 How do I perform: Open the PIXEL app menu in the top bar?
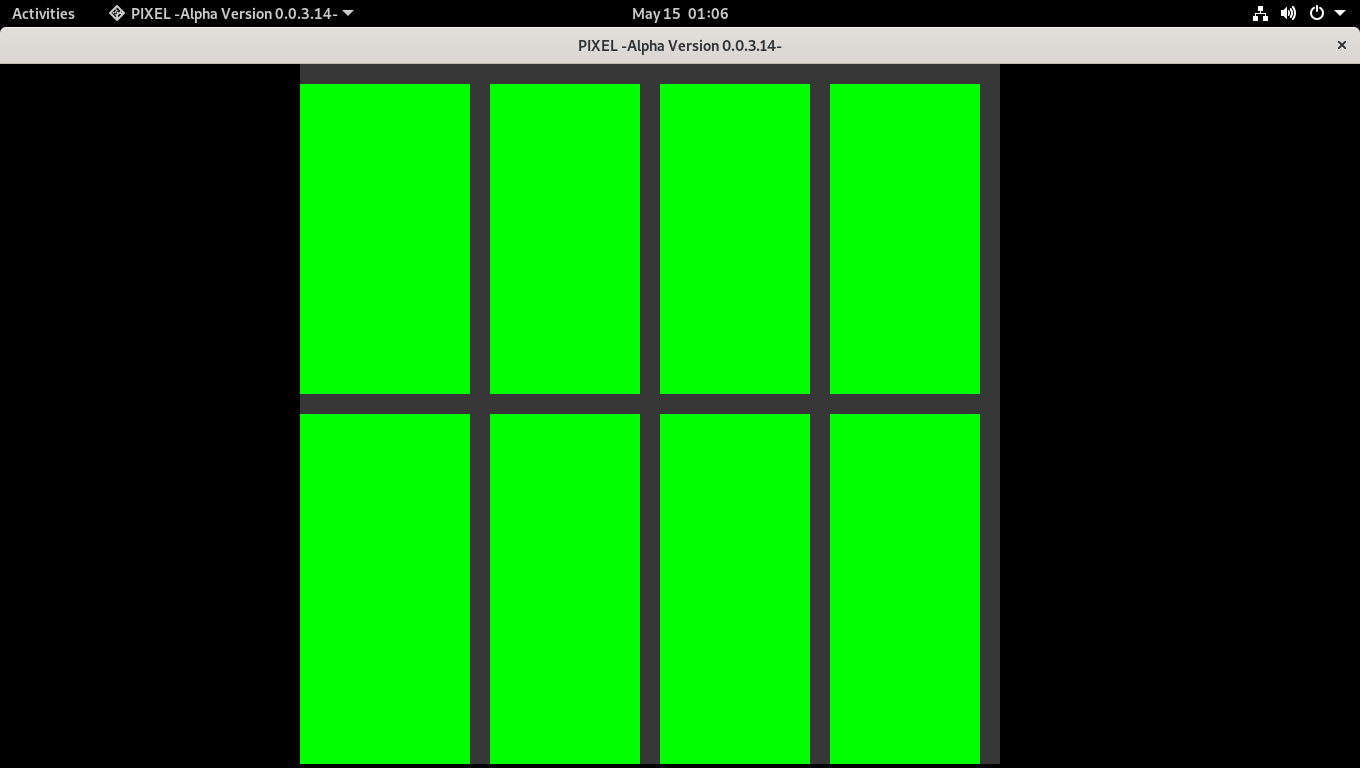click(x=231, y=14)
